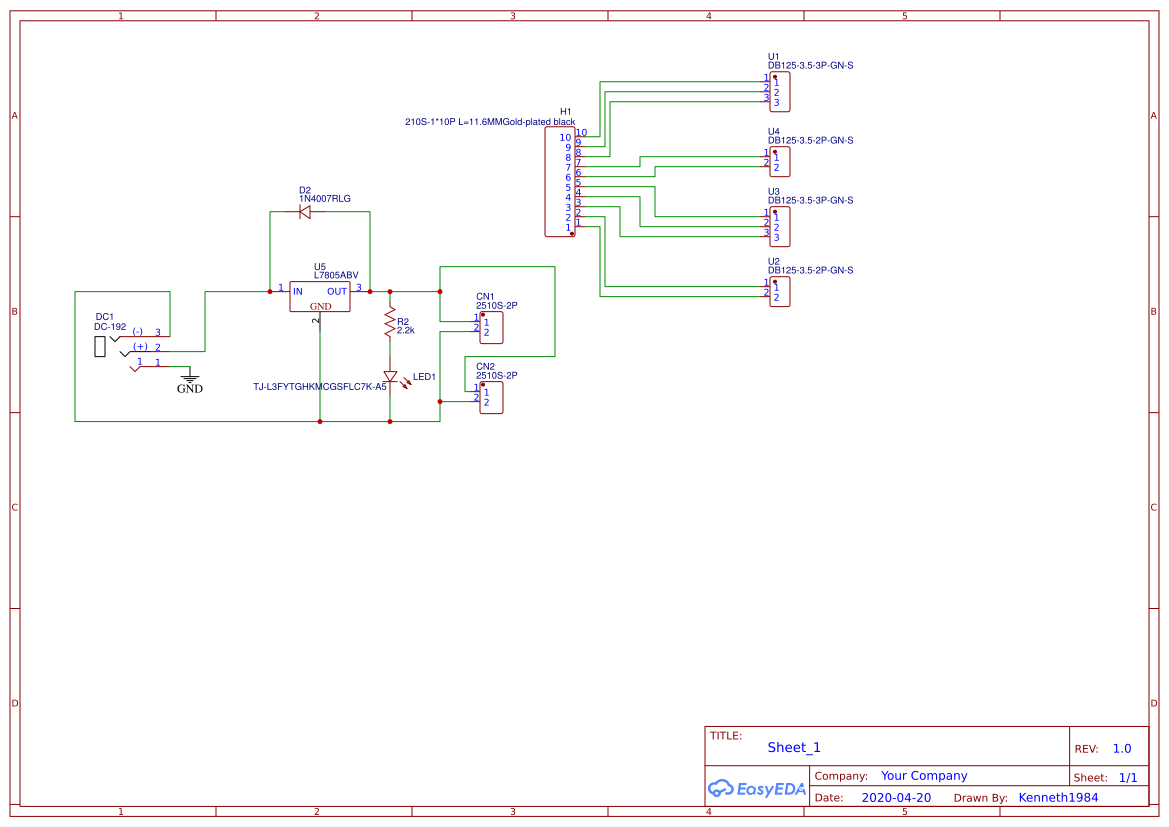Select the L7805ABV voltage regulator symbol

coord(320,297)
